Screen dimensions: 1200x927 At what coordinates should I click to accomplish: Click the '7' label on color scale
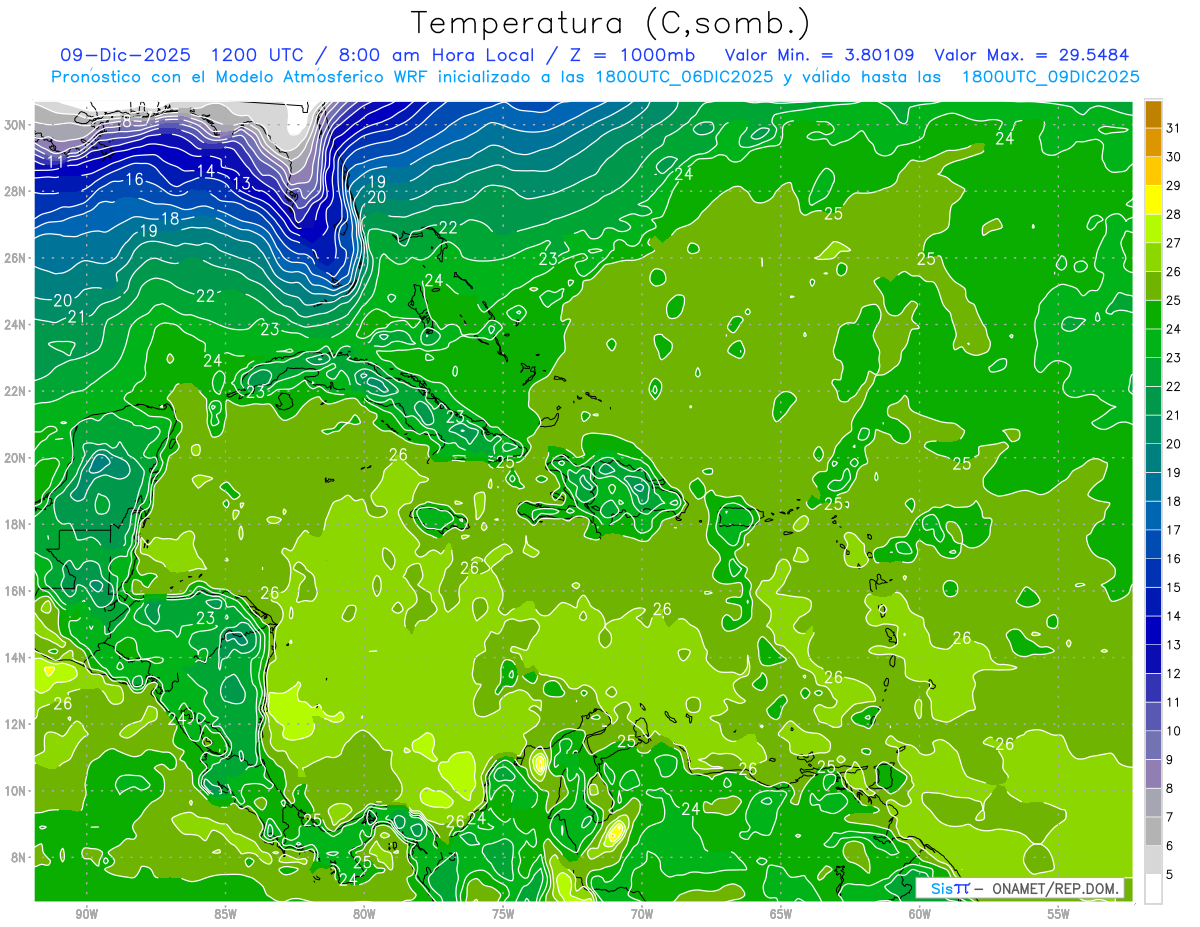click(1170, 817)
